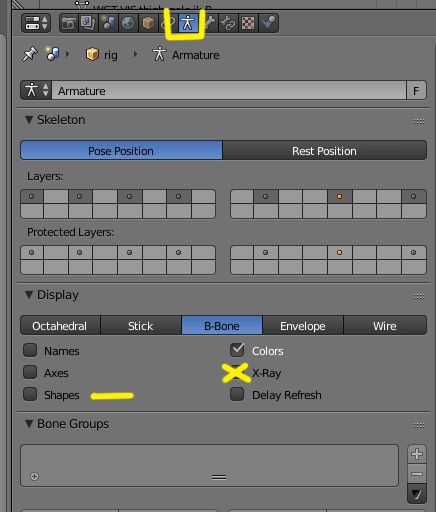
Task: Select Rest Position
Action: tap(324, 150)
